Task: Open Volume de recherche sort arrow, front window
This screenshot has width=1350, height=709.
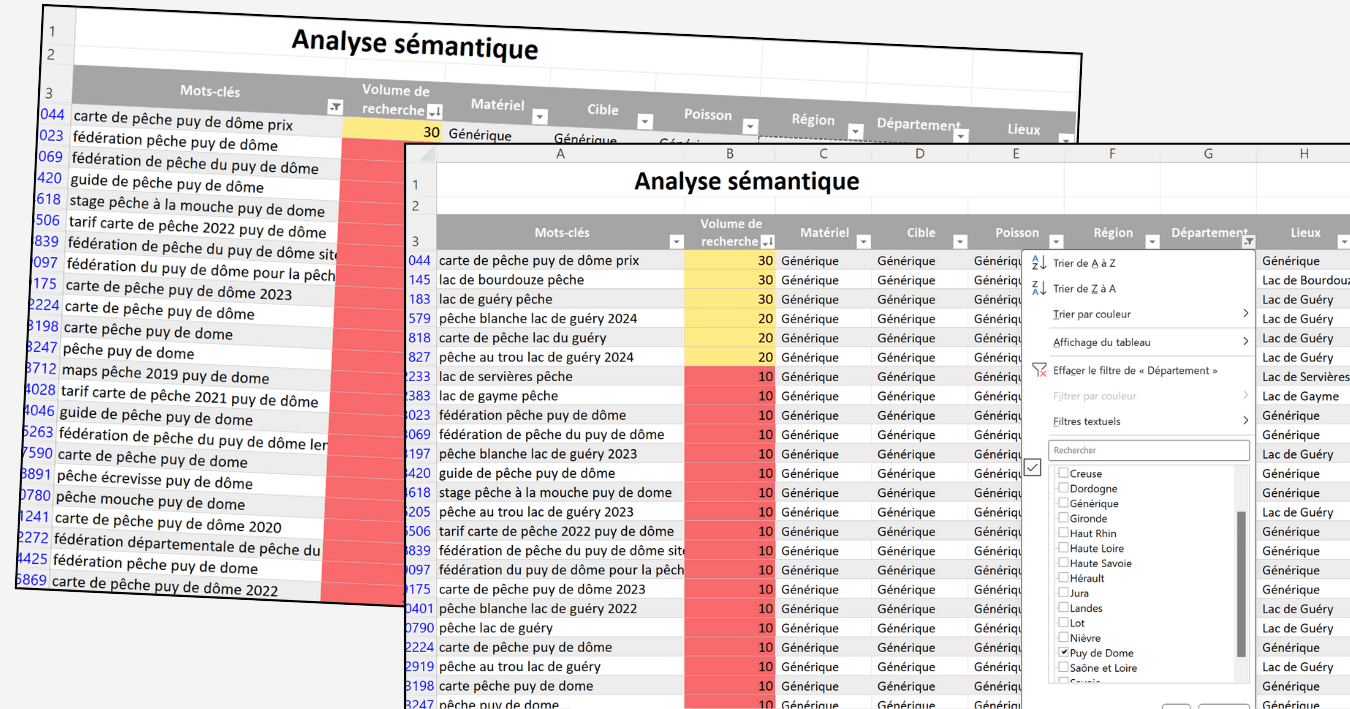Action: tap(767, 242)
